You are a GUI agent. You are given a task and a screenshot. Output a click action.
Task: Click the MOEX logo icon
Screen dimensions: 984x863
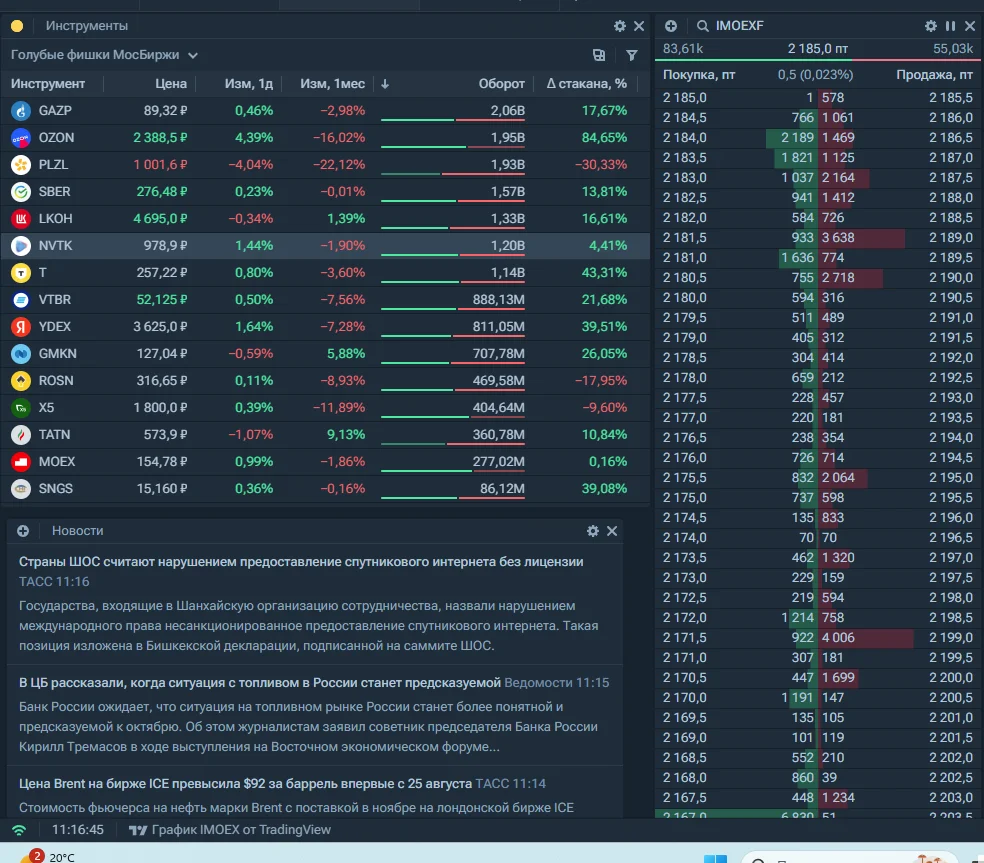(x=21, y=461)
